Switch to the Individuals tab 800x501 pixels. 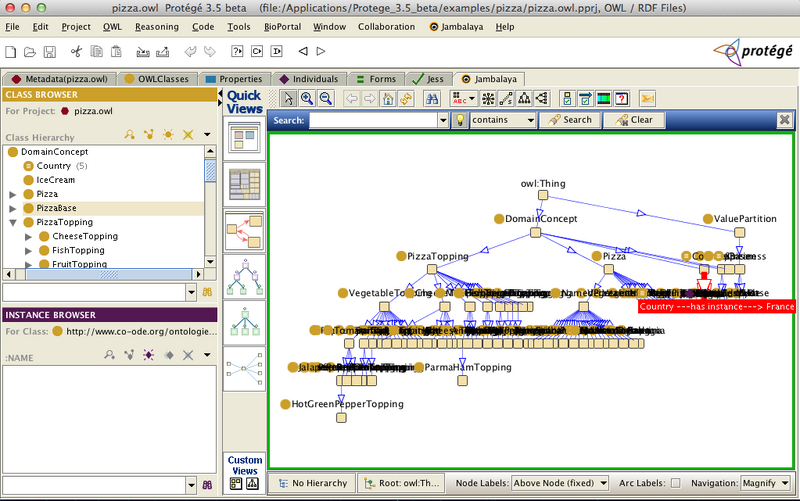(x=309, y=79)
